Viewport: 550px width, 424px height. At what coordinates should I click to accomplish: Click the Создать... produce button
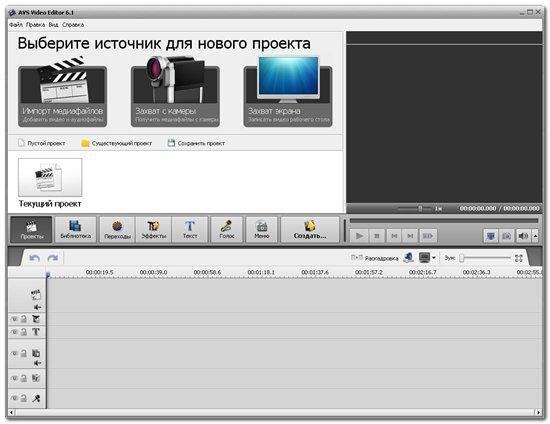[310, 230]
